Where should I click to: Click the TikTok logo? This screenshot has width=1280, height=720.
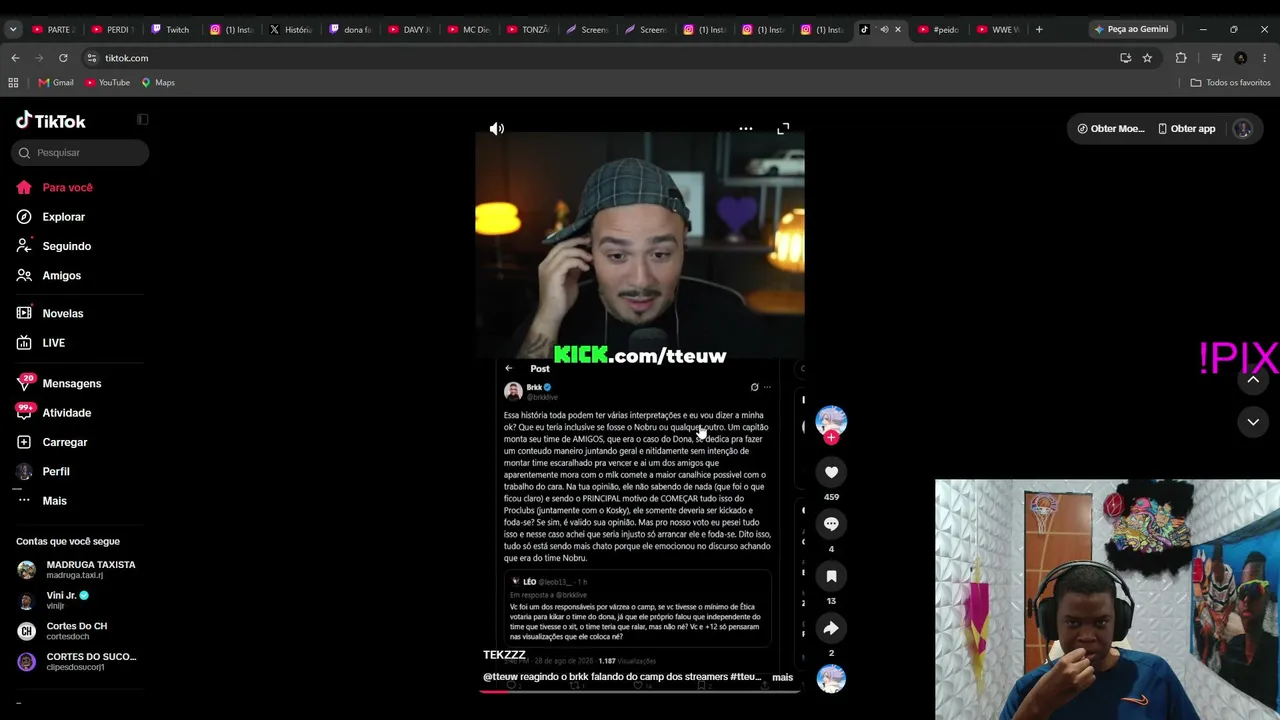(x=51, y=121)
